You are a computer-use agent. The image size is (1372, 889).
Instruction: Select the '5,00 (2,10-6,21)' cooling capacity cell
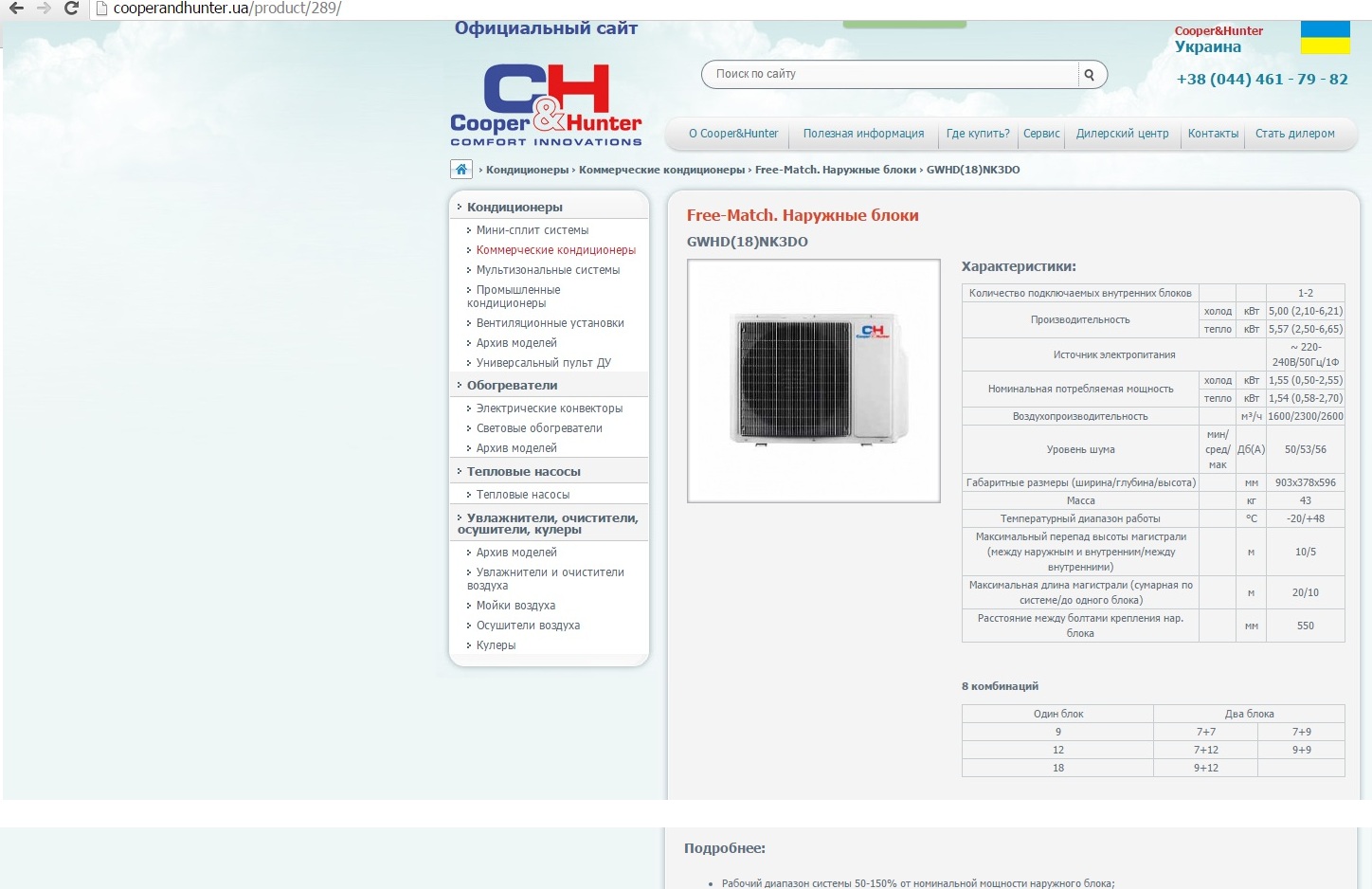(x=1306, y=311)
